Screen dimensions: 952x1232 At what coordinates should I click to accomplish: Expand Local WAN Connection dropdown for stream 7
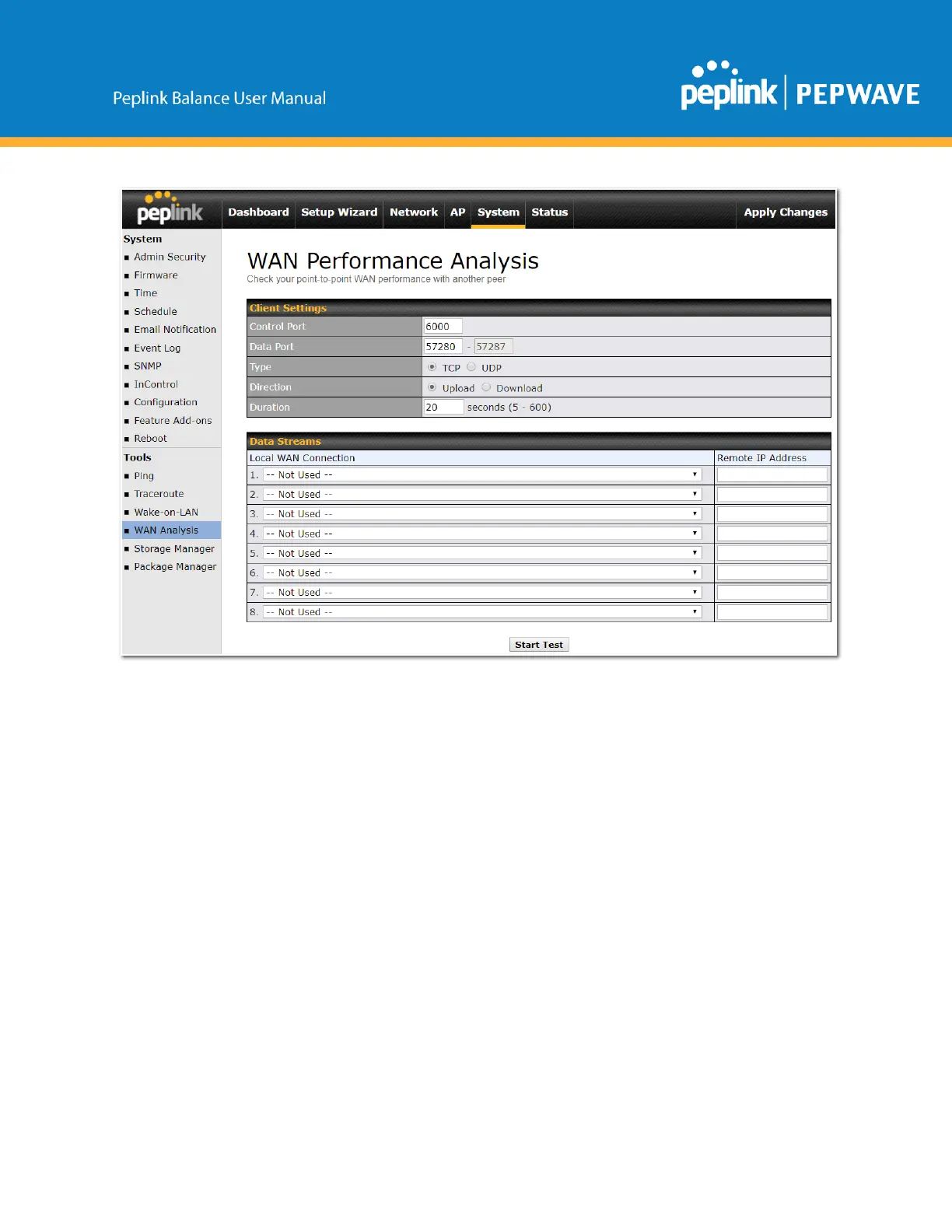click(482, 592)
